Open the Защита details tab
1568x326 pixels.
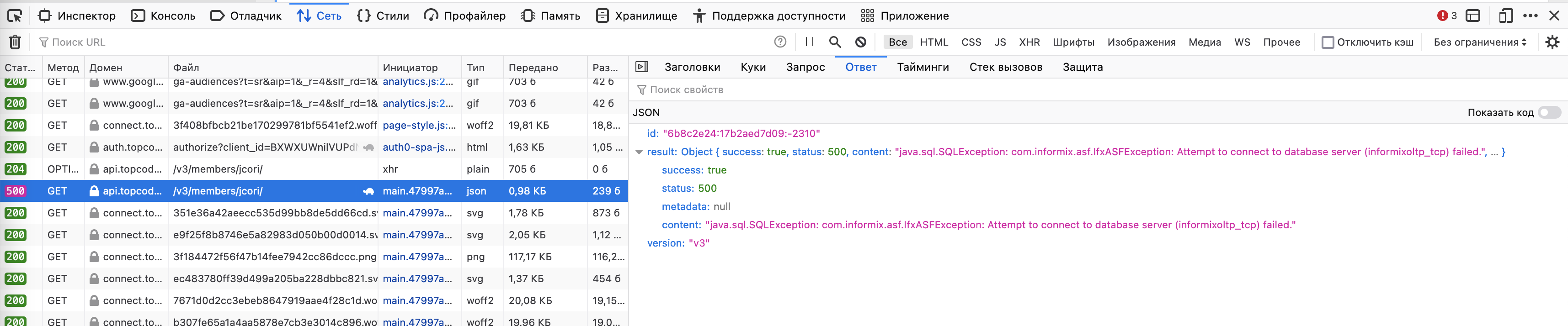1082,67
